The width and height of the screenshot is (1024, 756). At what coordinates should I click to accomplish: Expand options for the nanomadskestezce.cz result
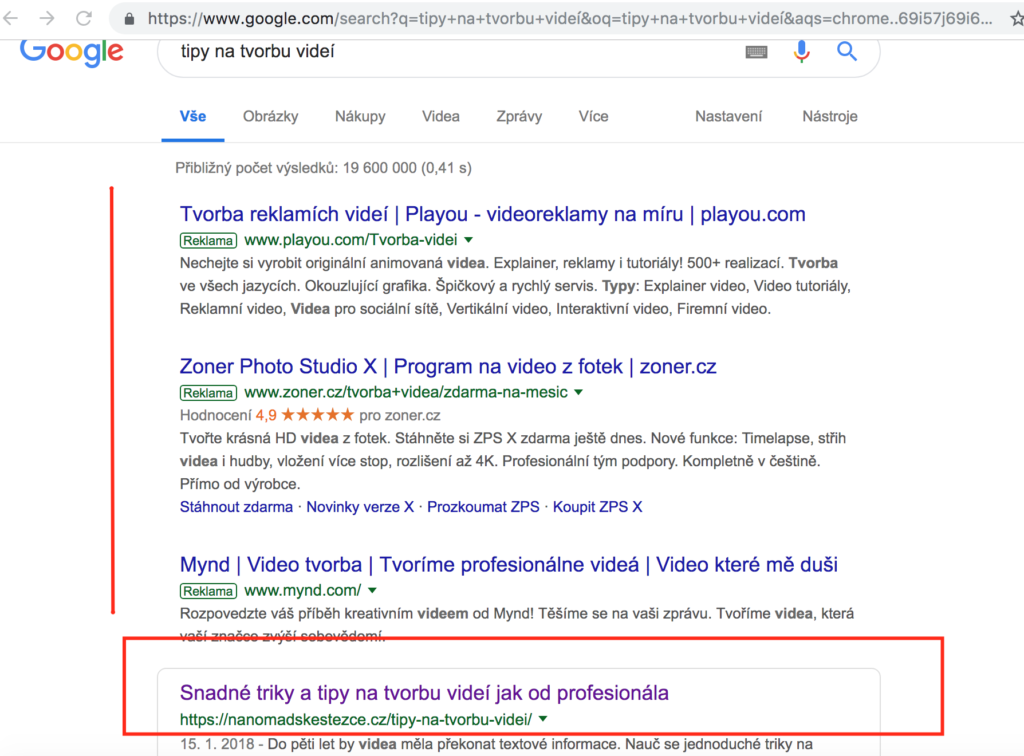coord(542,717)
